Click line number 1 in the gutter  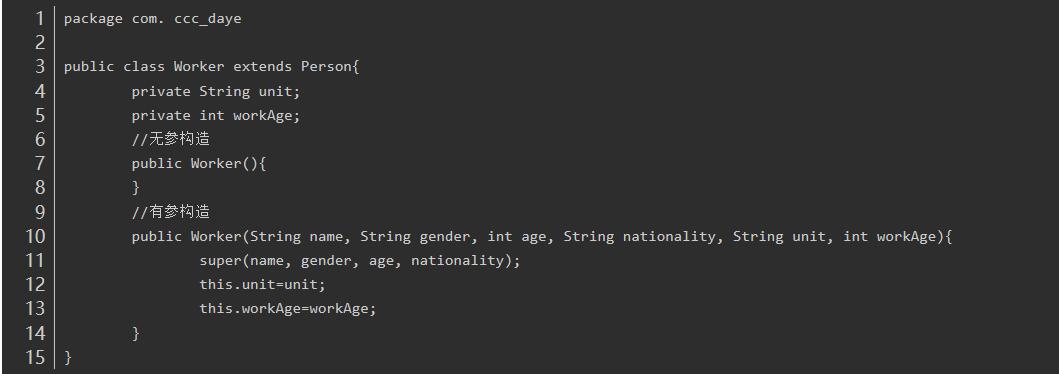(39, 18)
